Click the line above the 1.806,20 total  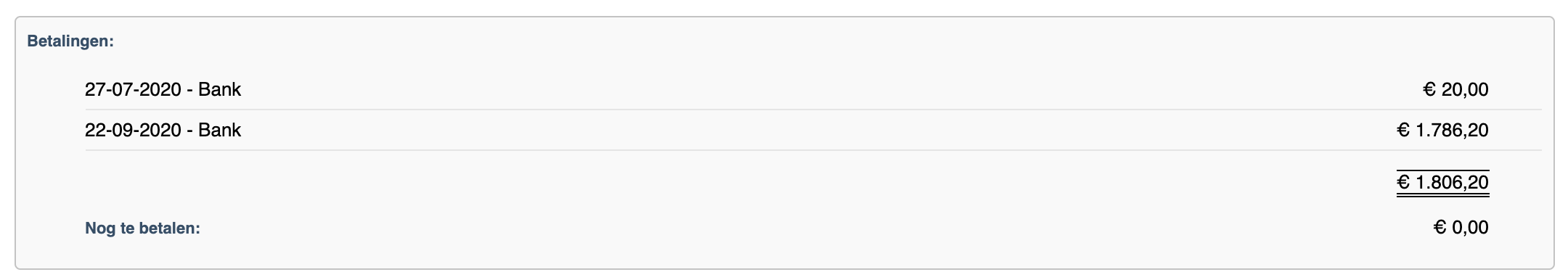[x=1443, y=170]
